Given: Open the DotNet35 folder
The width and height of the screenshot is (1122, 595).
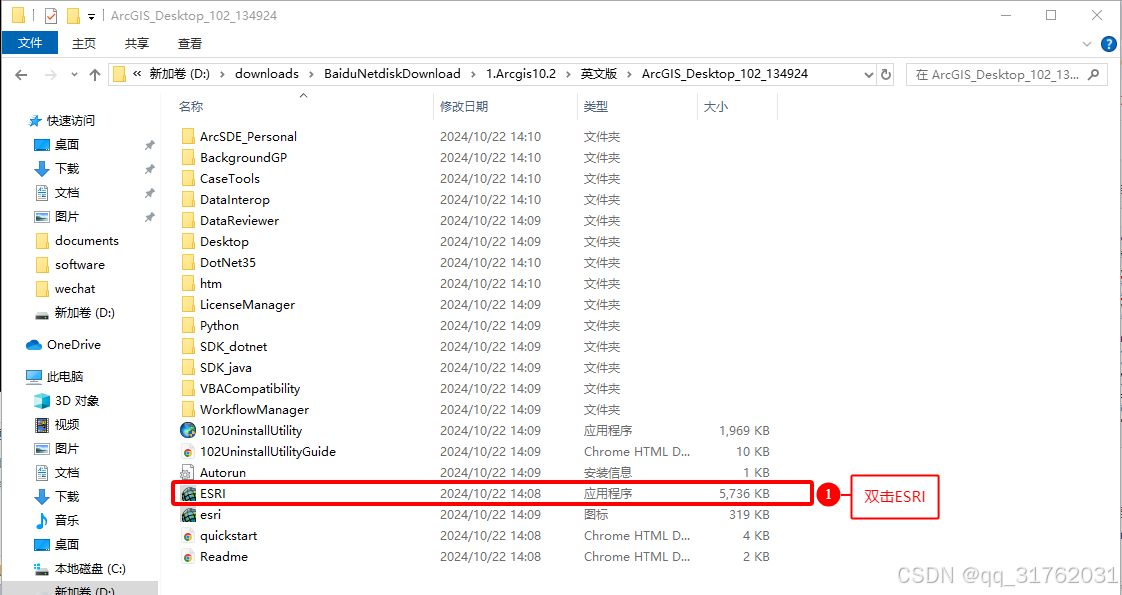Looking at the screenshot, I should click(228, 262).
